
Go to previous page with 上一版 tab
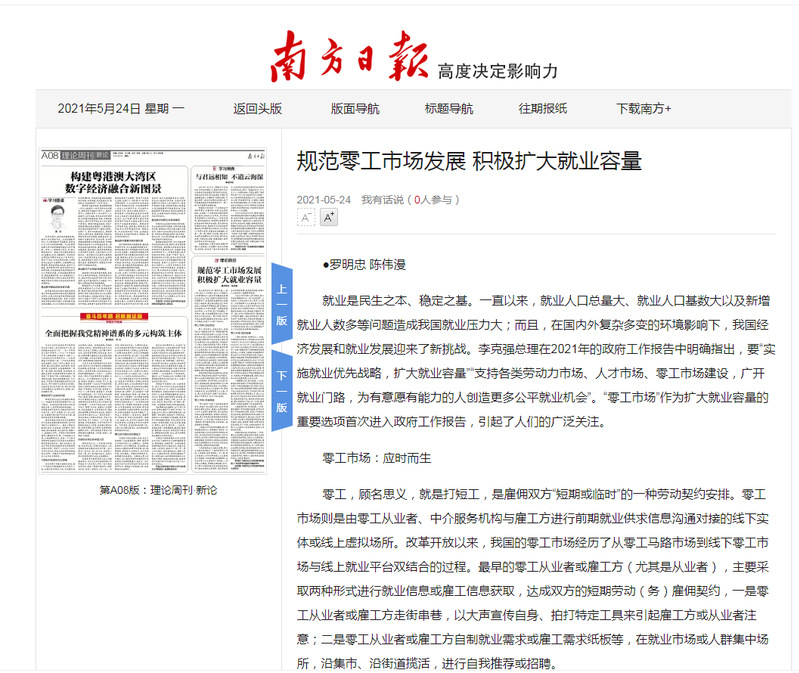(x=282, y=305)
